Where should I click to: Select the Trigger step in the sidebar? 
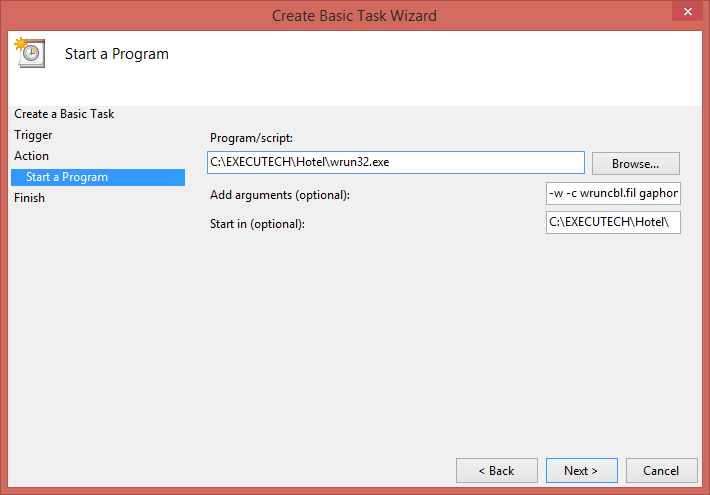[x=33, y=135]
